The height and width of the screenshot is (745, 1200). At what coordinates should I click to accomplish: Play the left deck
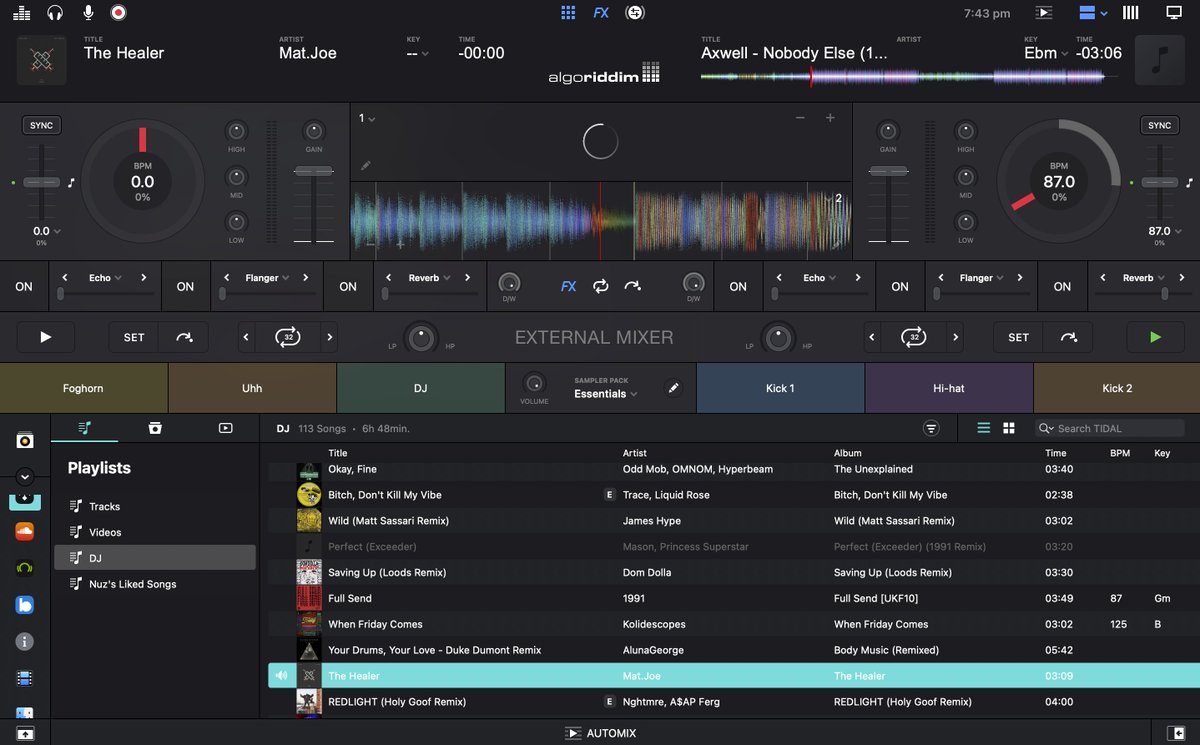45,337
